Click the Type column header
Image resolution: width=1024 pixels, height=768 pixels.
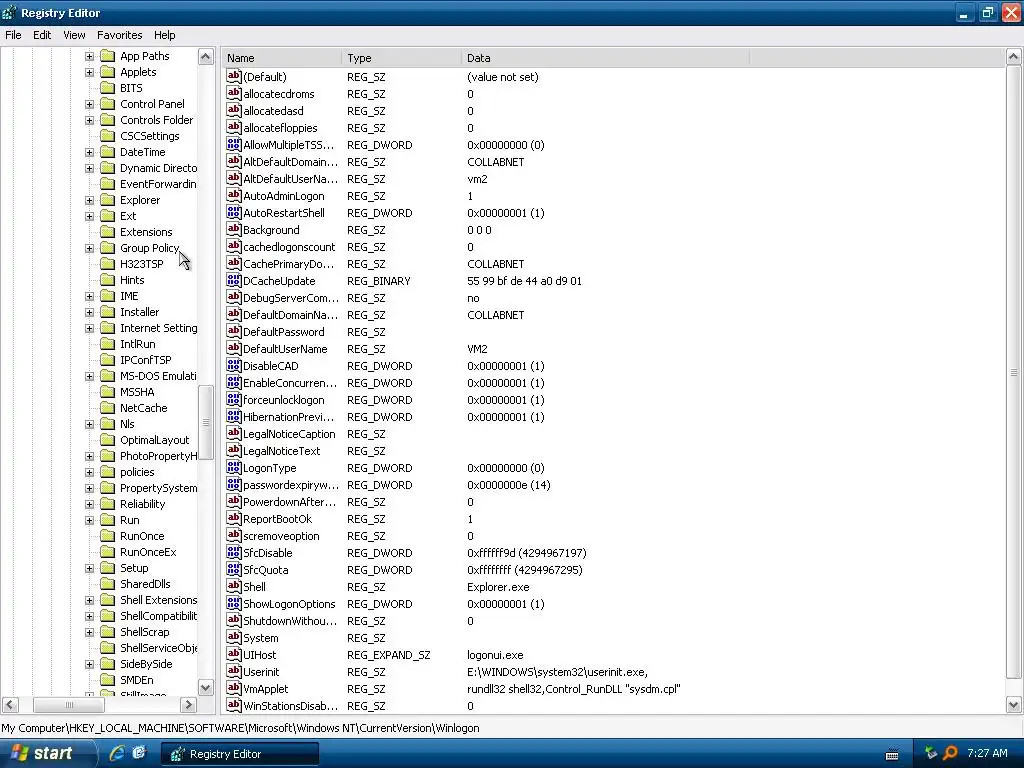tap(401, 58)
